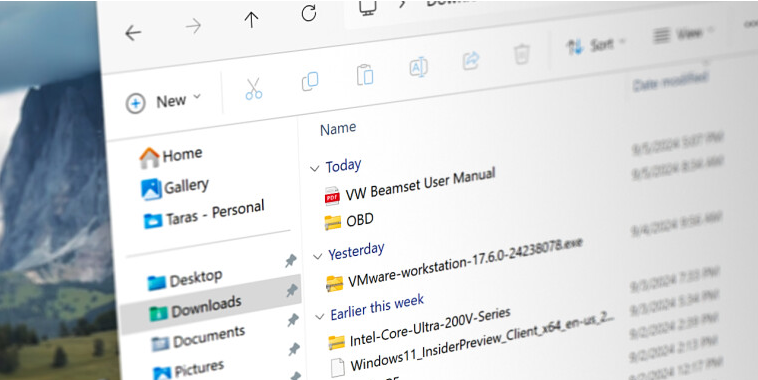Open the View layout dropdown
Viewport: 758px width, 380px height.
[684, 34]
